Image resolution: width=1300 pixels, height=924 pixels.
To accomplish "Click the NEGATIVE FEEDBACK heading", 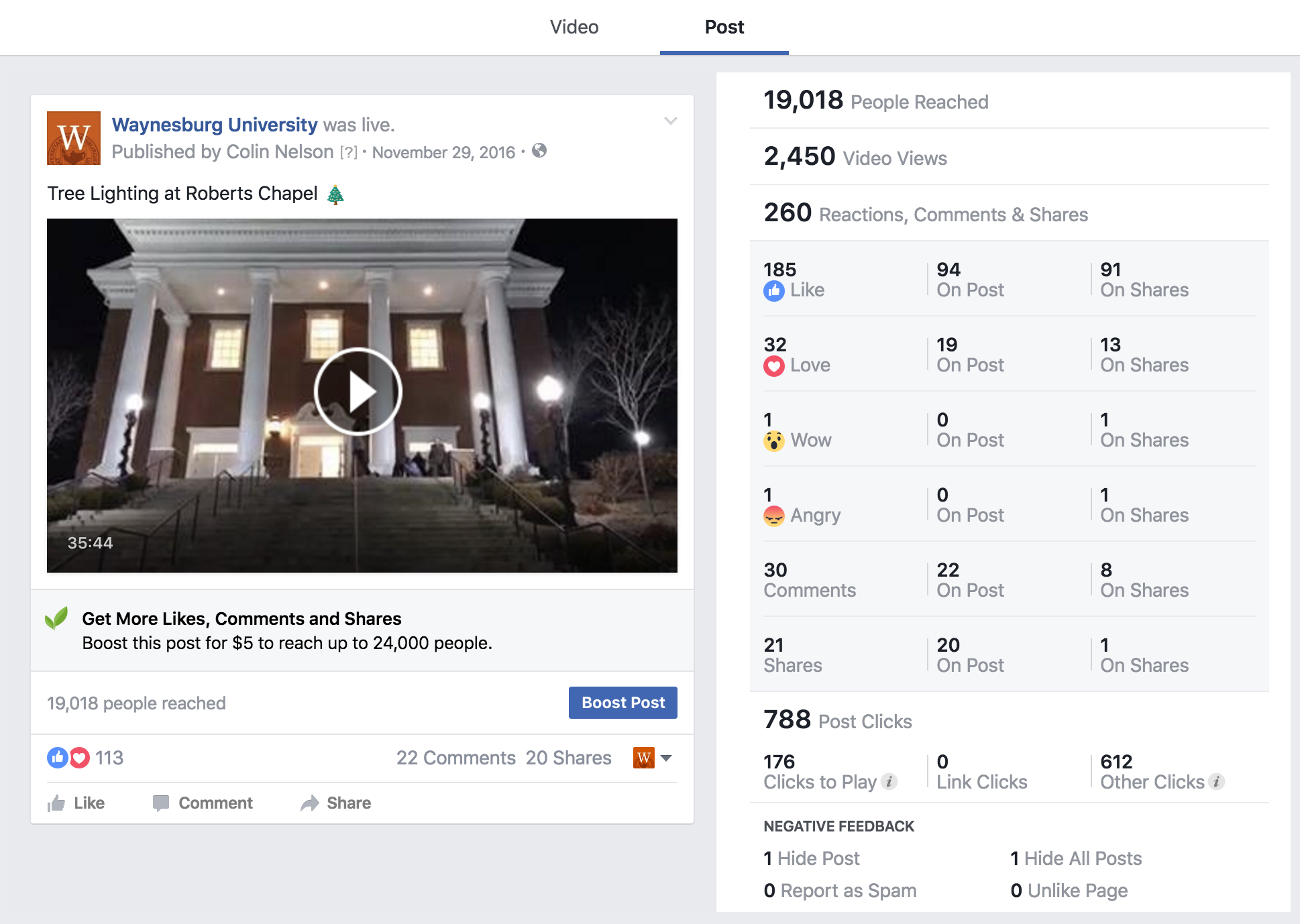I will 838,826.
